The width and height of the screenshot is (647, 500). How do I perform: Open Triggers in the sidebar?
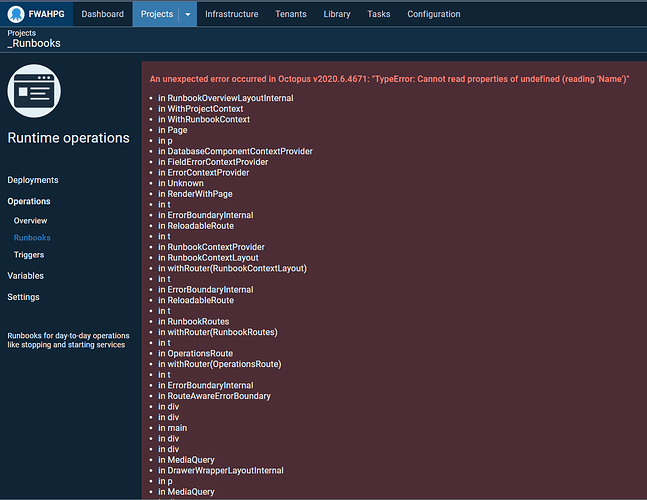click(x=29, y=255)
